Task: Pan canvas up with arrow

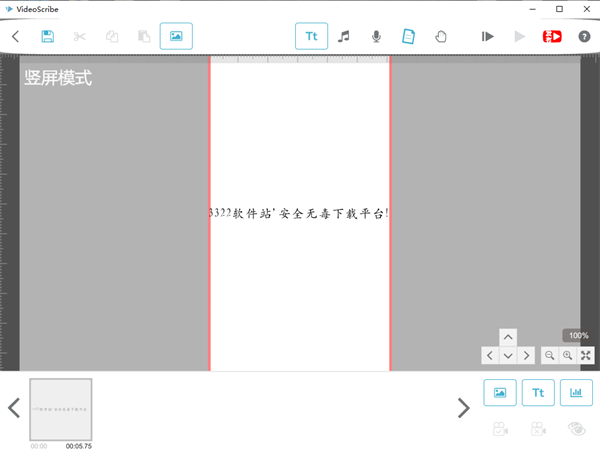Action: [x=508, y=337]
